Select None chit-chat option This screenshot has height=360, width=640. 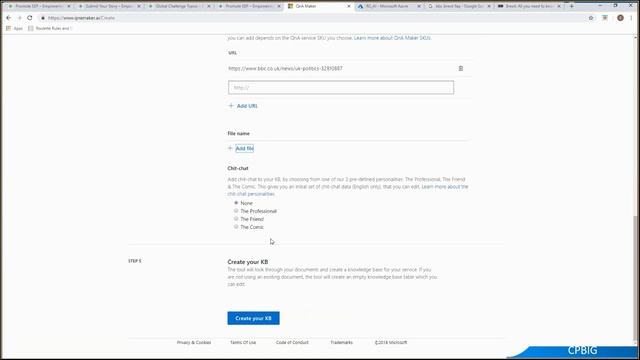point(236,203)
